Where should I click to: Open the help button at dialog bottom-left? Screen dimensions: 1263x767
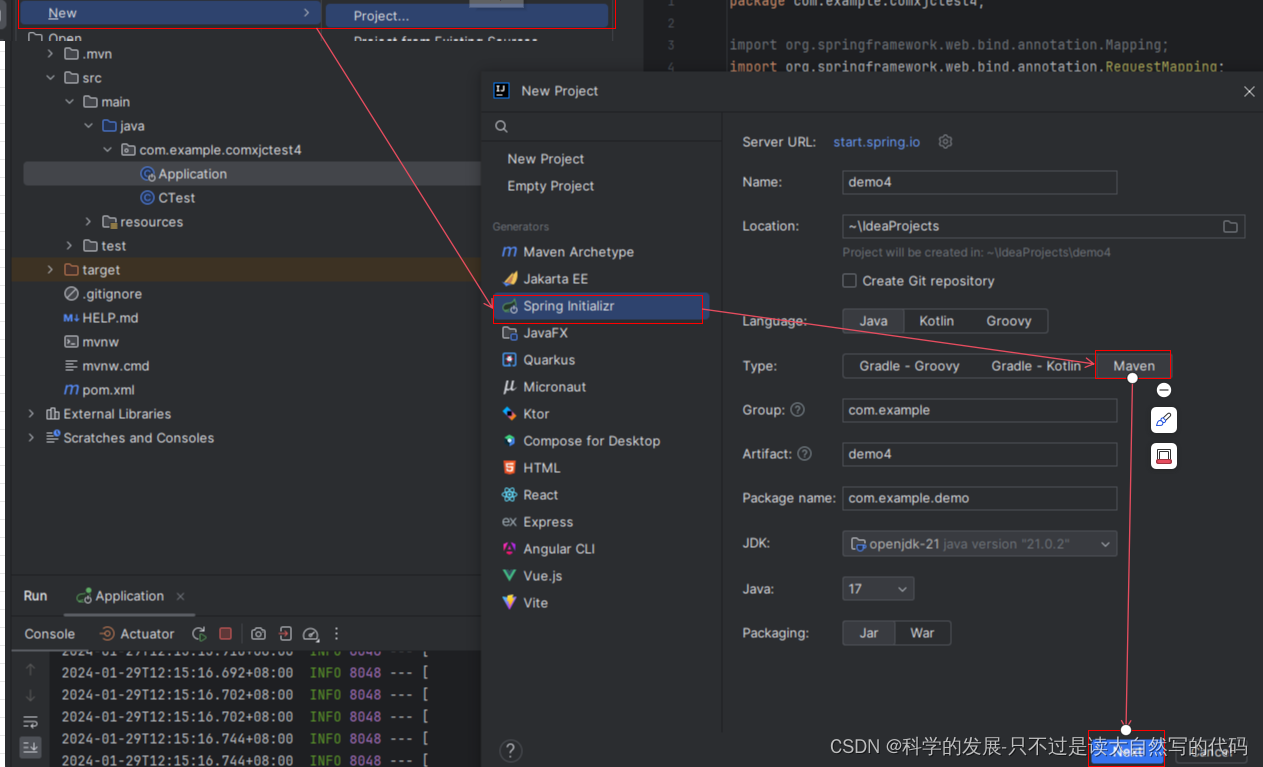[x=510, y=750]
